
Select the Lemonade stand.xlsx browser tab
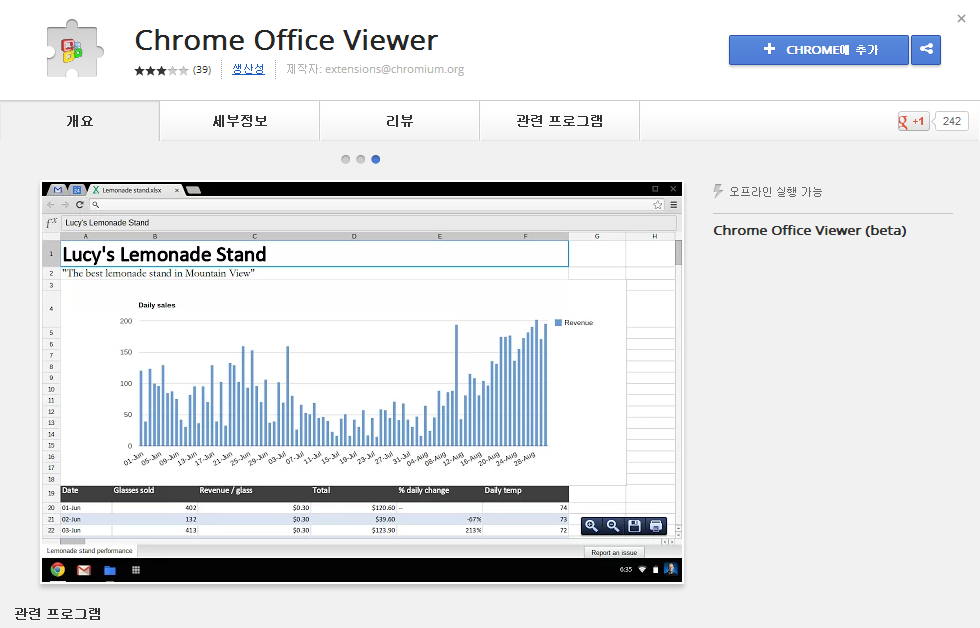136,190
